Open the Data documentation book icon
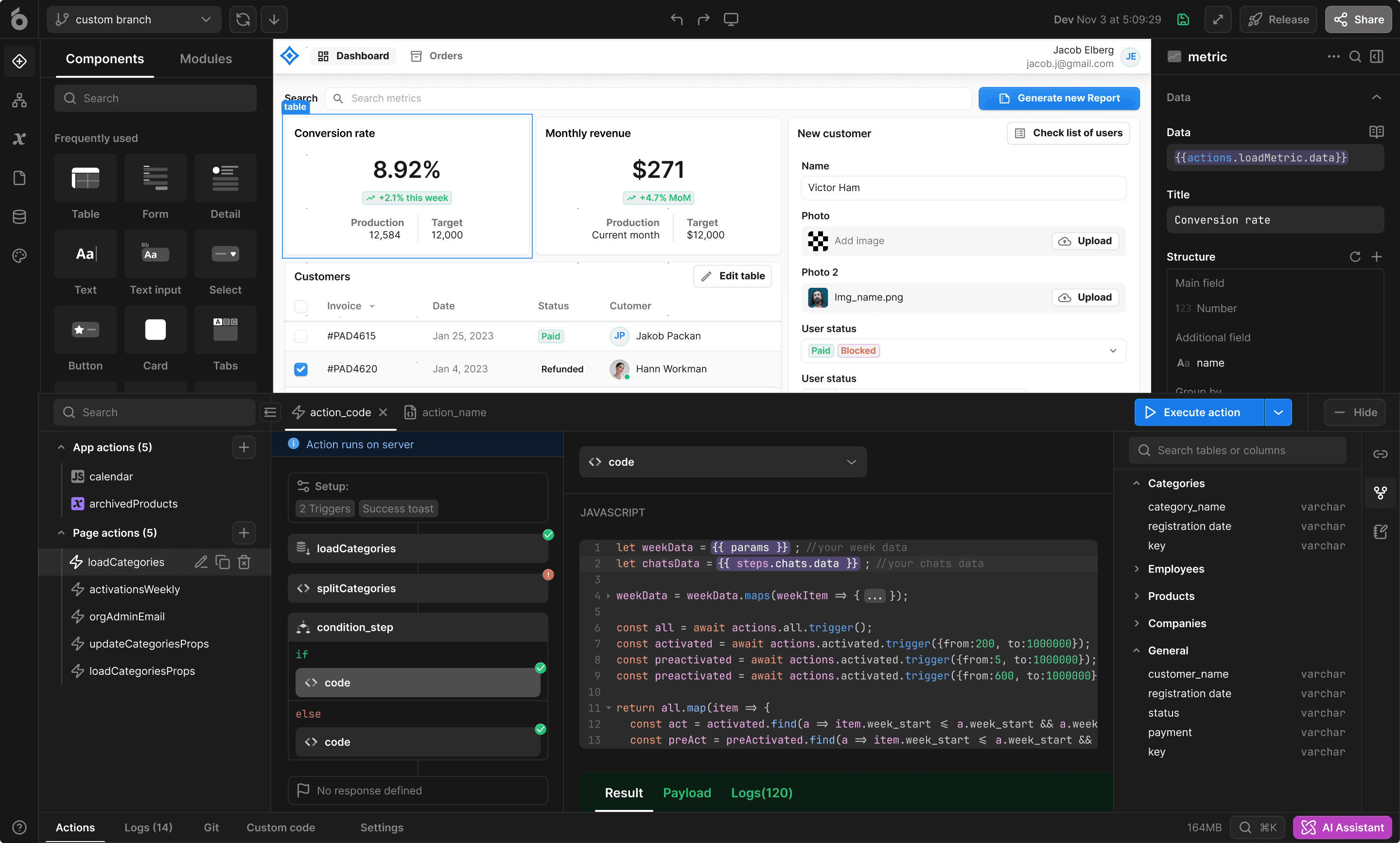The width and height of the screenshot is (1400, 843). [1377, 132]
